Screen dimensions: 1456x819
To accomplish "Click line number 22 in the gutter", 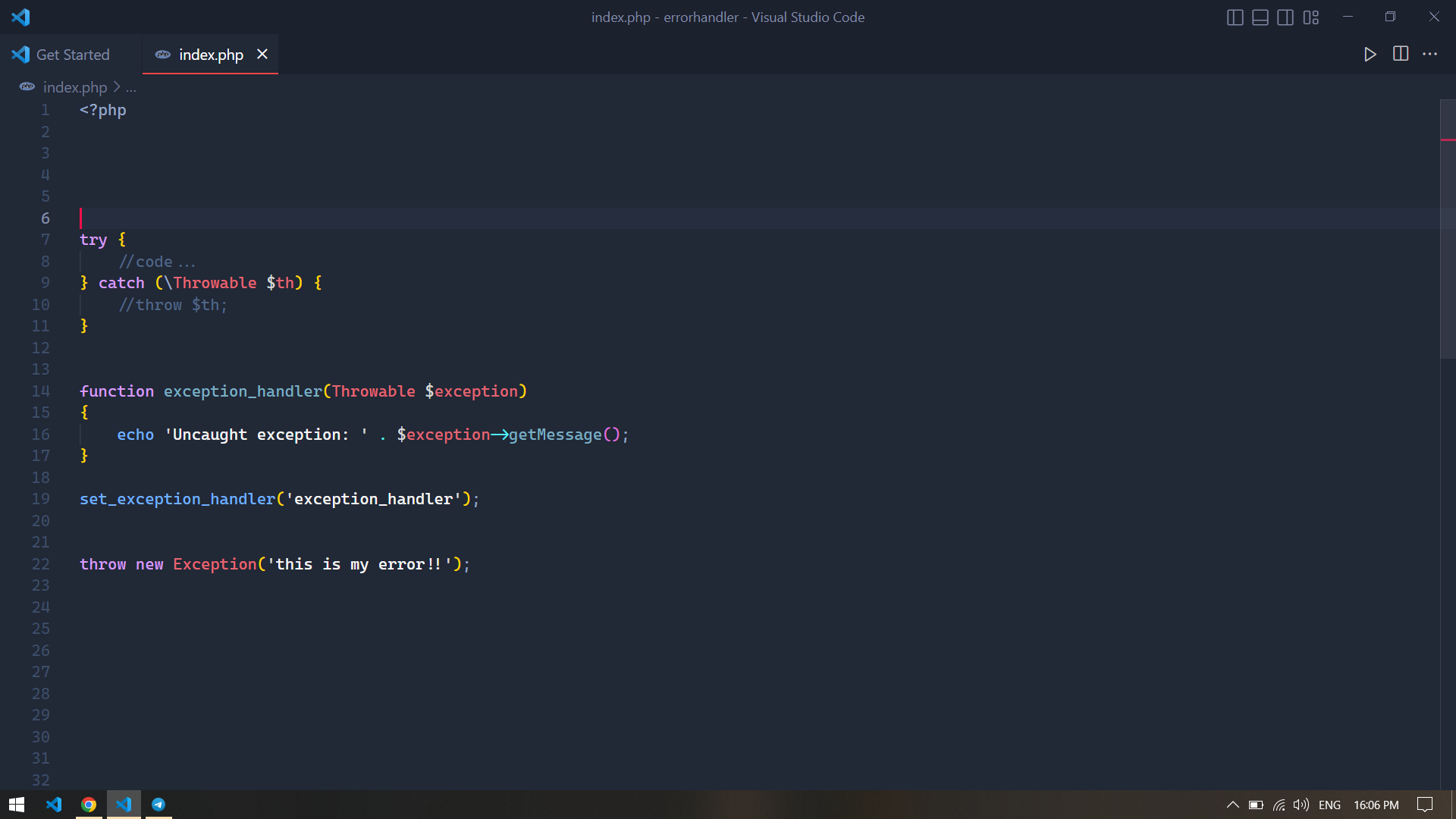I will click(41, 564).
